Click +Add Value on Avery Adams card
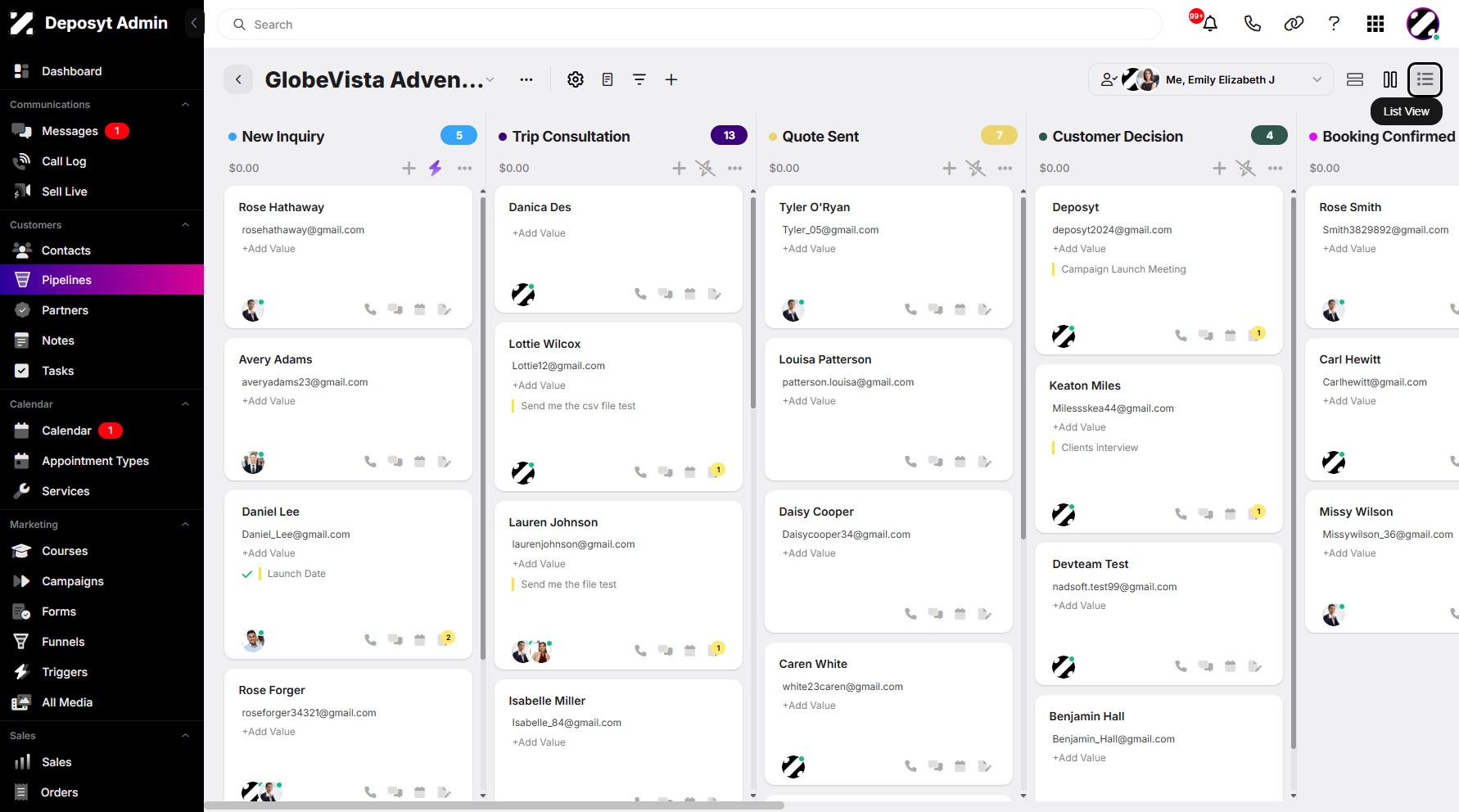The width and height of the screenshot is (1459, 812). 269,401
